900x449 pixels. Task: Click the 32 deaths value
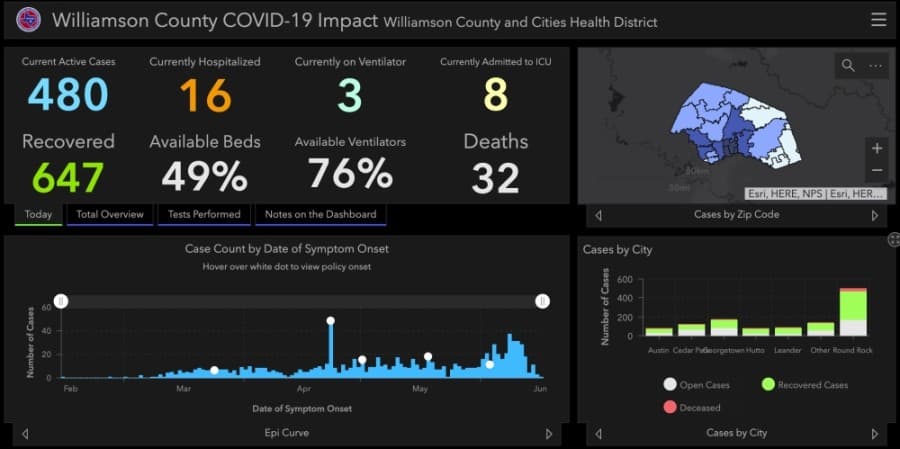pyautogui.click(x=496, y=178)
